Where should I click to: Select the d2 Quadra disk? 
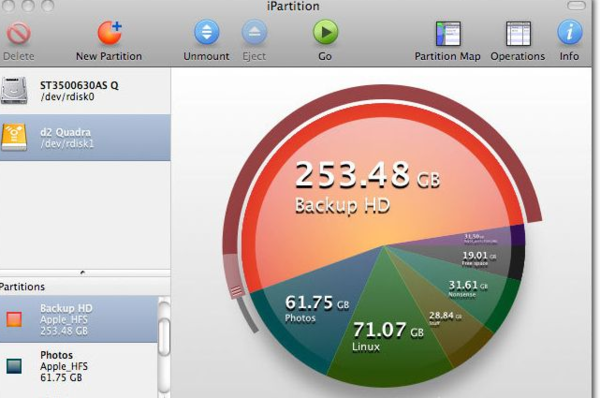point(85,137)
